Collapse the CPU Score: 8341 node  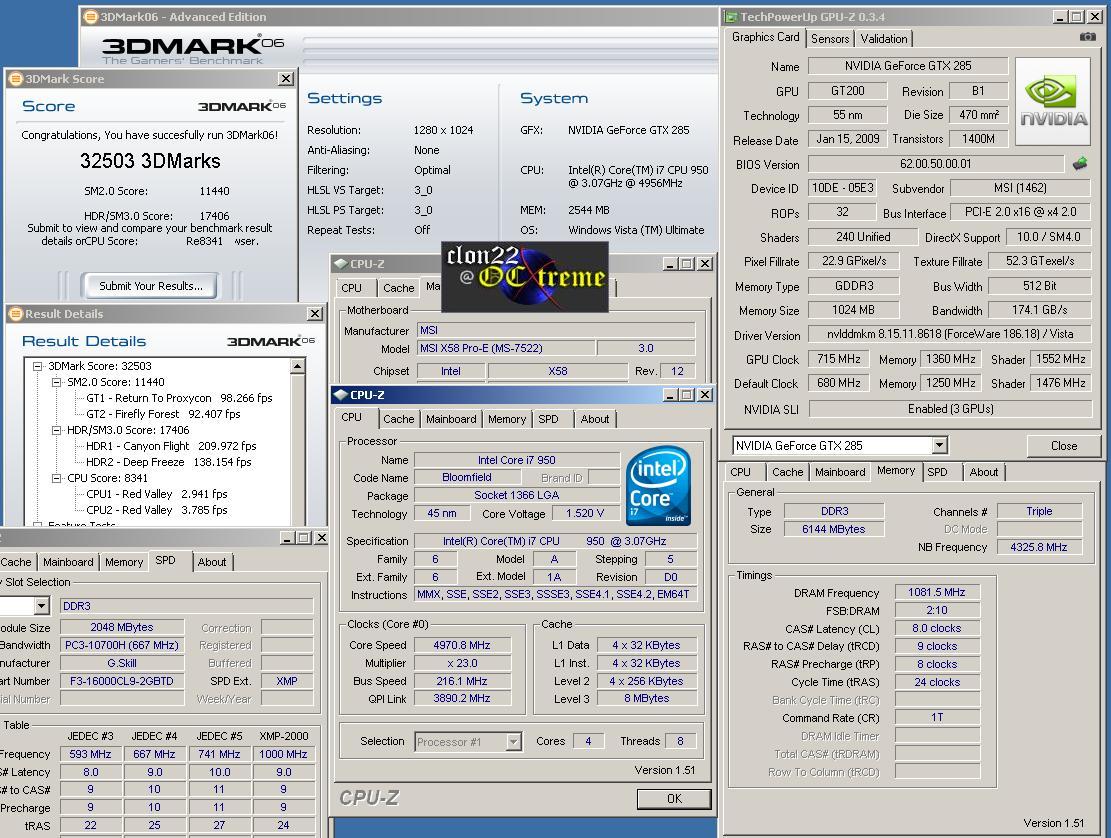click(56, 478)
